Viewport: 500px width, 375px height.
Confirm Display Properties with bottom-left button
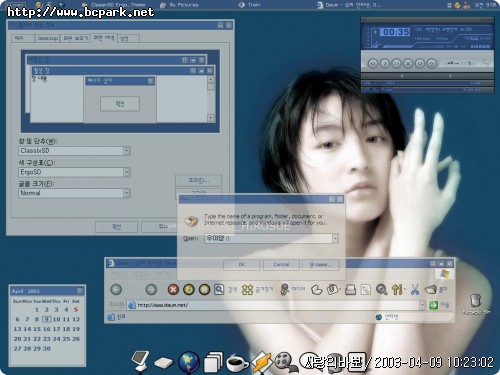click(x=116, y=227)
